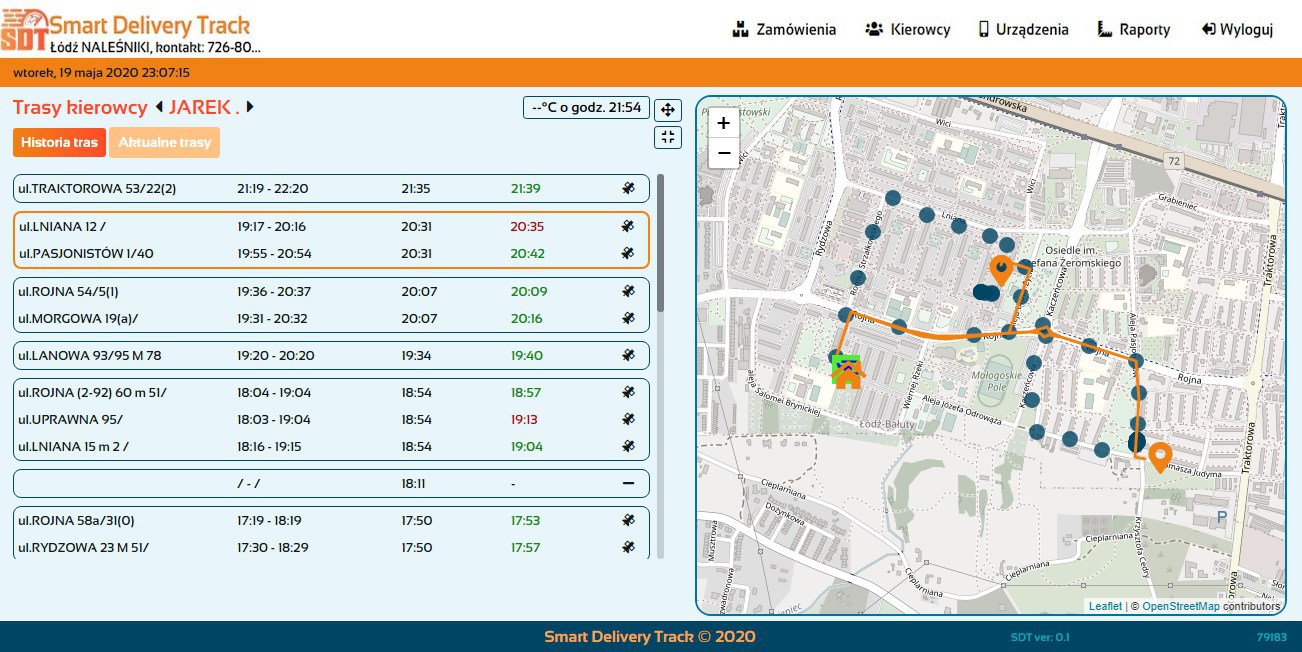
Task: Click satellite icon for ul.TRAKTOROWA 53/22(2) row
Action: [x=628, y=188]
